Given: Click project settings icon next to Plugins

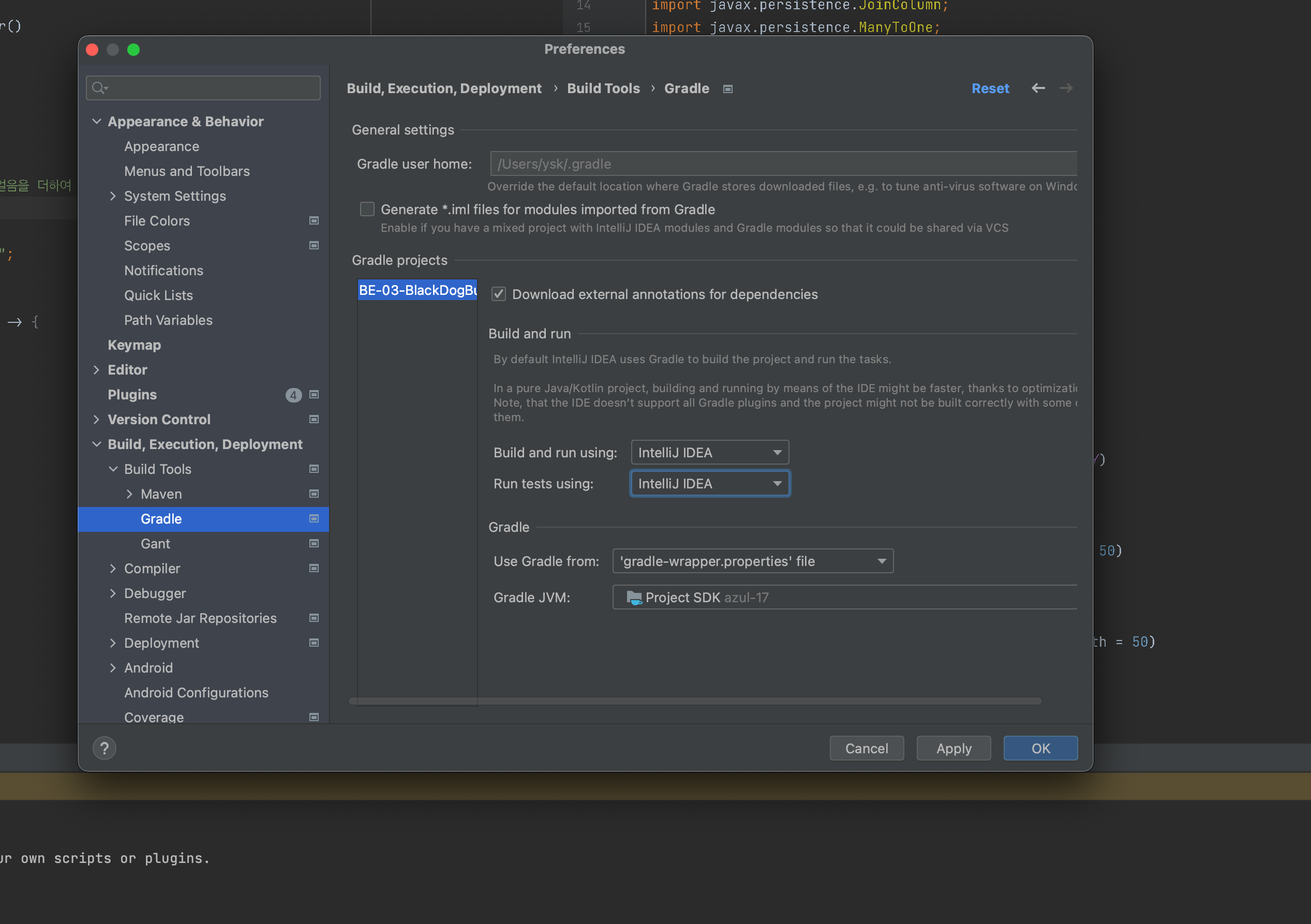Looking at the screenshot, I should point(314,395).
